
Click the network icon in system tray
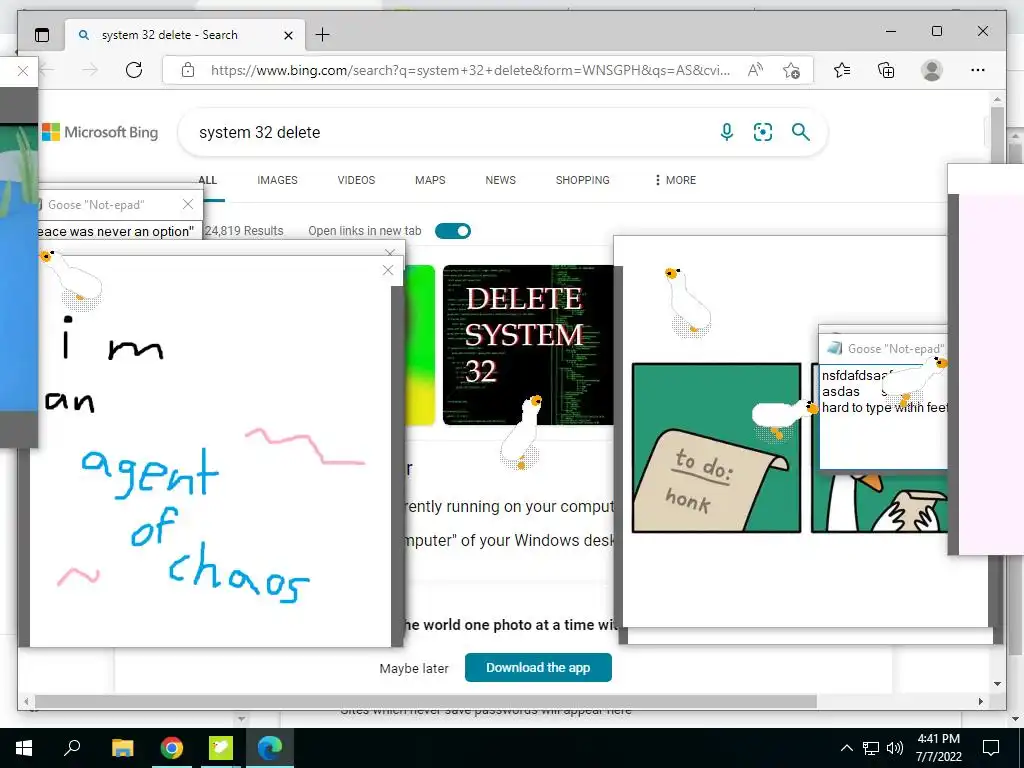tap(871, 748)
